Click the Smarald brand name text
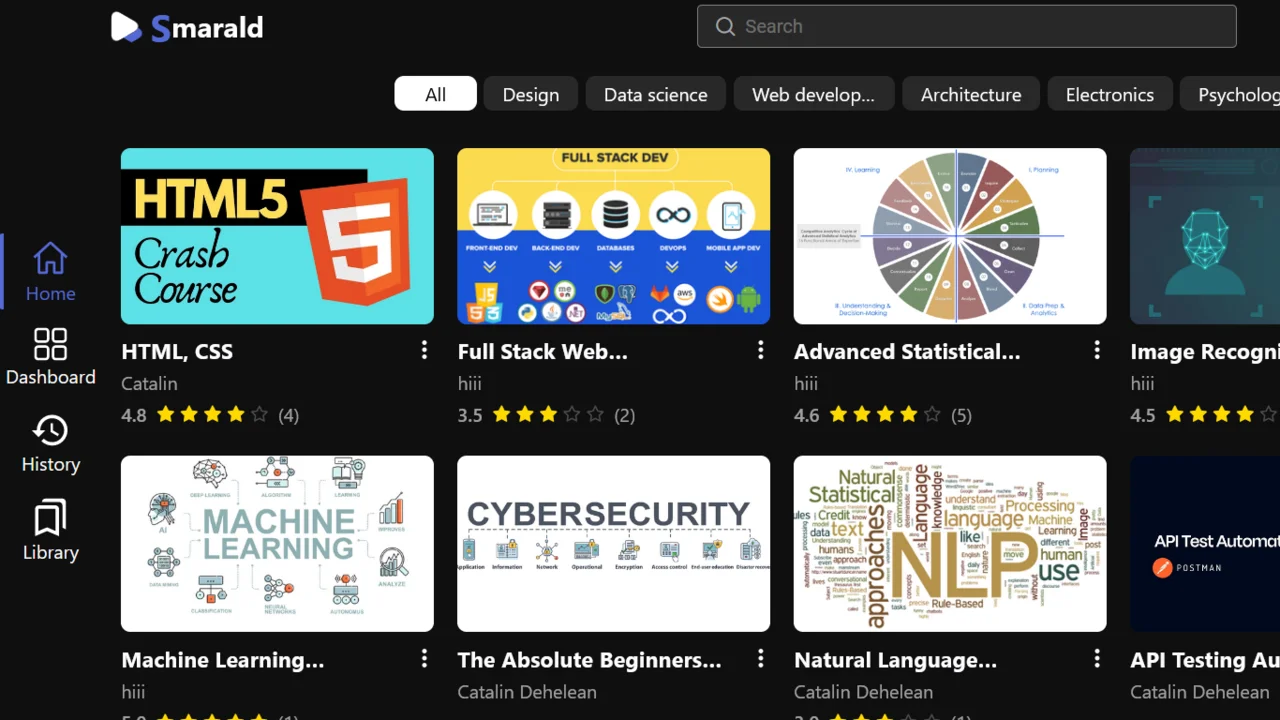This screenshot has height=720, width=1280. point(207,27)
